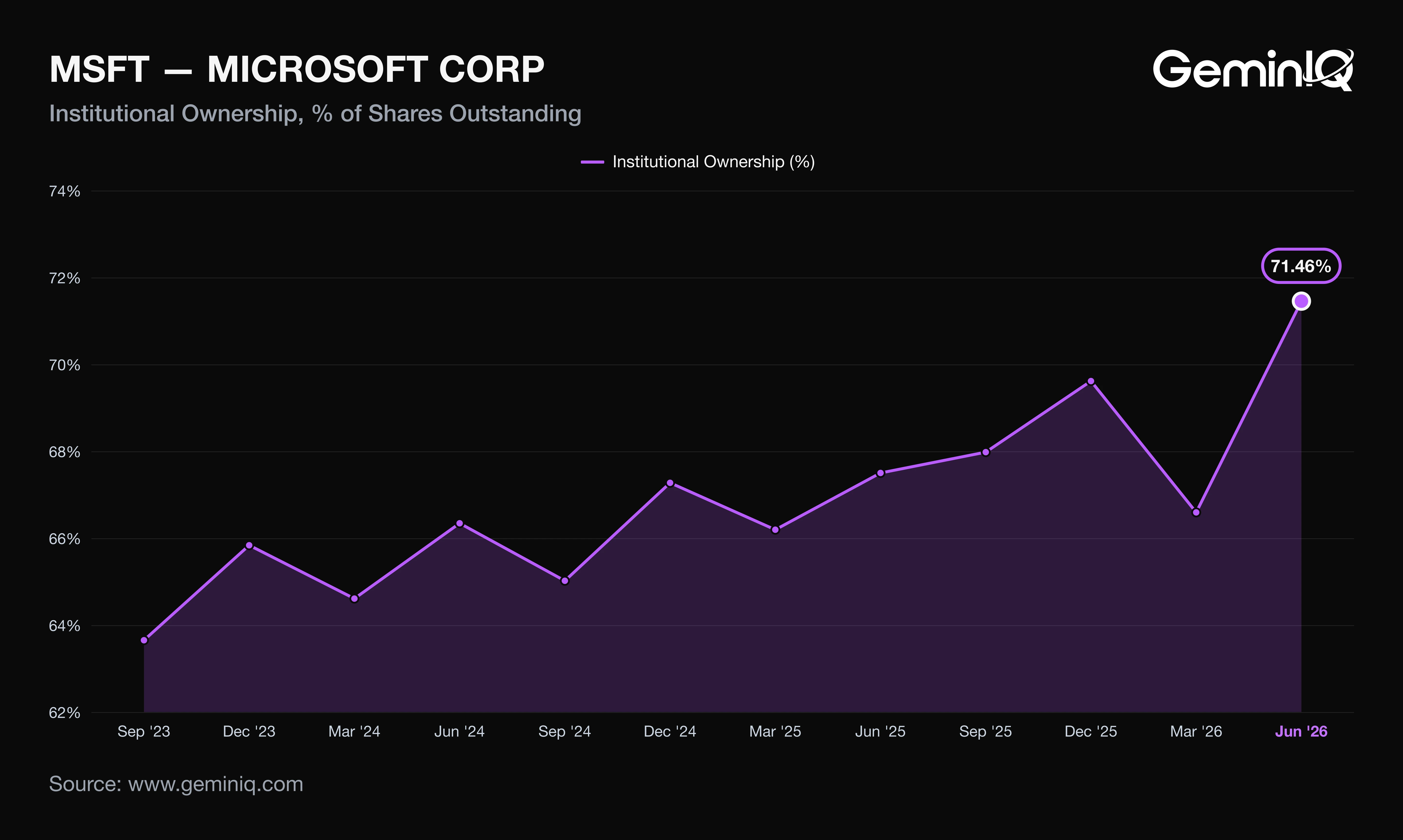Click the 66% y-axis label

[x=65, y=539]
